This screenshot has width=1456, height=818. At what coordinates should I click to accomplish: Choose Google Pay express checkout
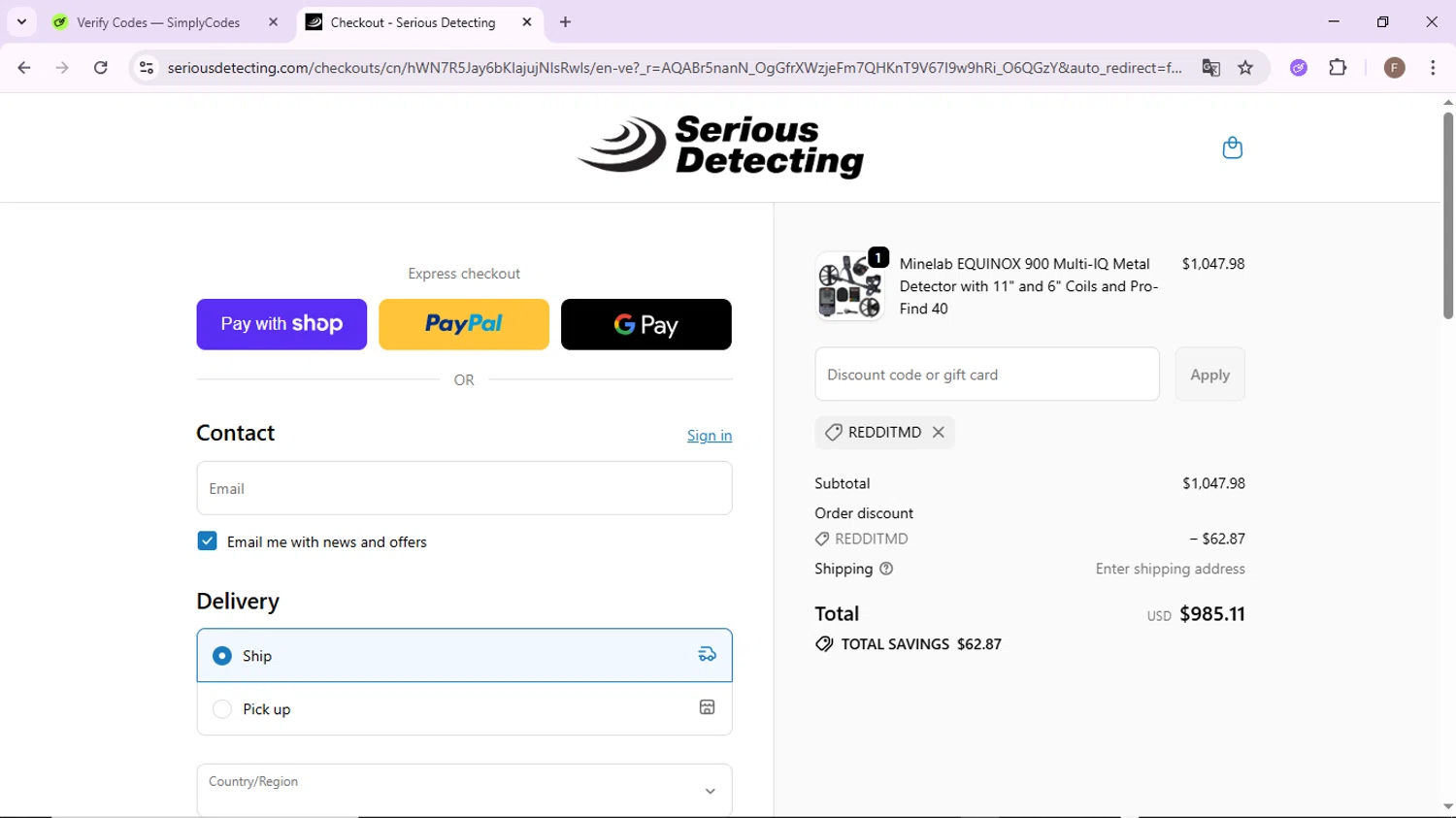(646, 324)
